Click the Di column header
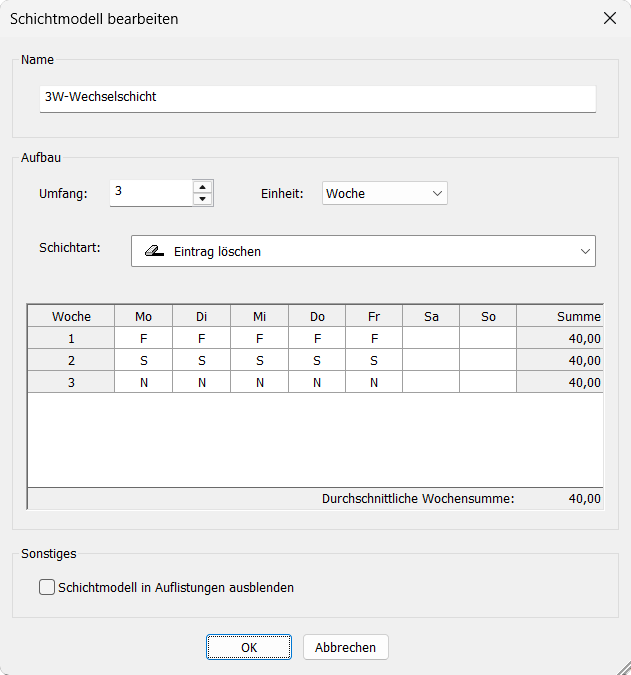Viewport: 631px width, 675px height. pyautogui.click(x=201, y=316)
